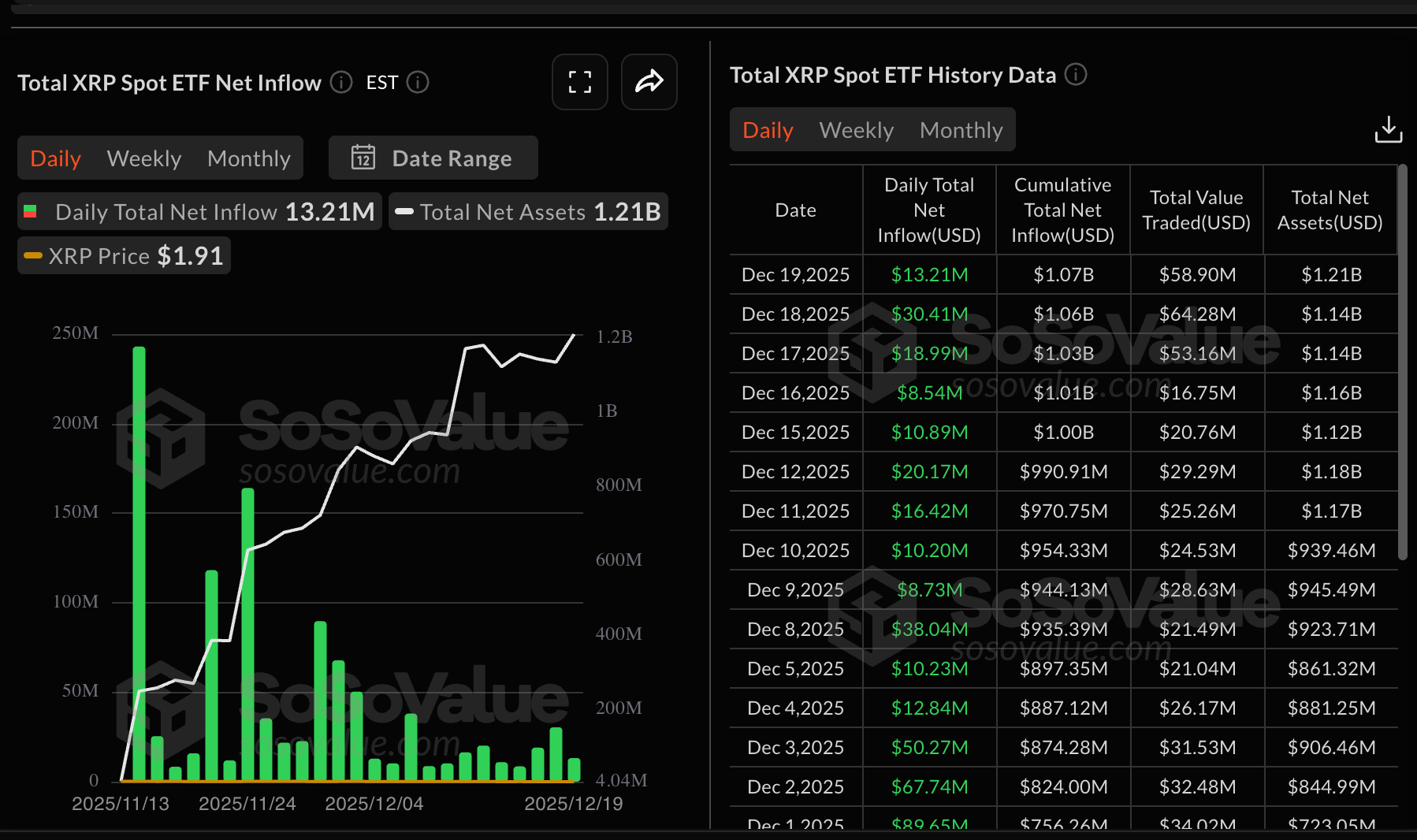The height and width of the screenshot is (840, 1417).
Task: Click the info icon beside History Data title
Action: tap(1076, 75)
